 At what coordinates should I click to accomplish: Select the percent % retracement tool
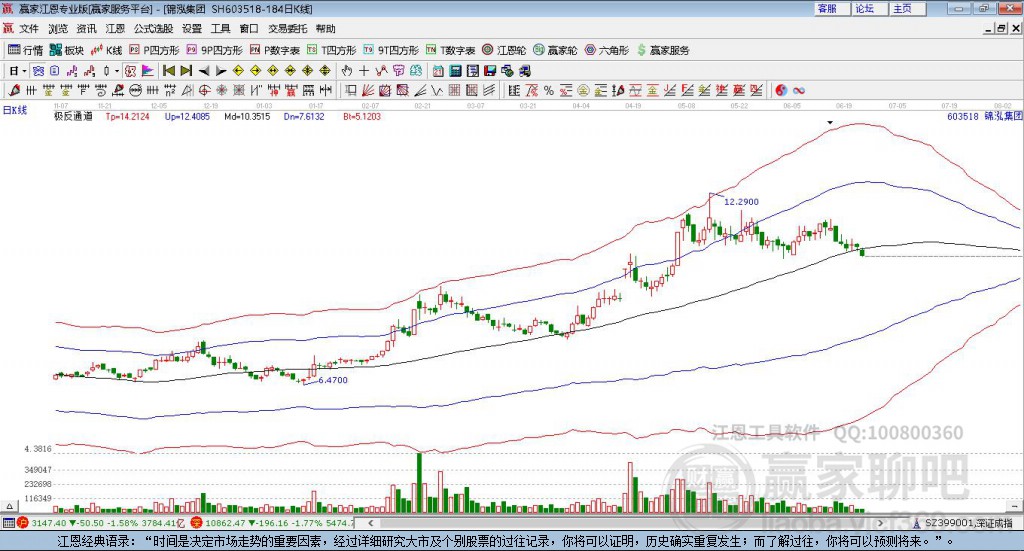coord(549,91)
